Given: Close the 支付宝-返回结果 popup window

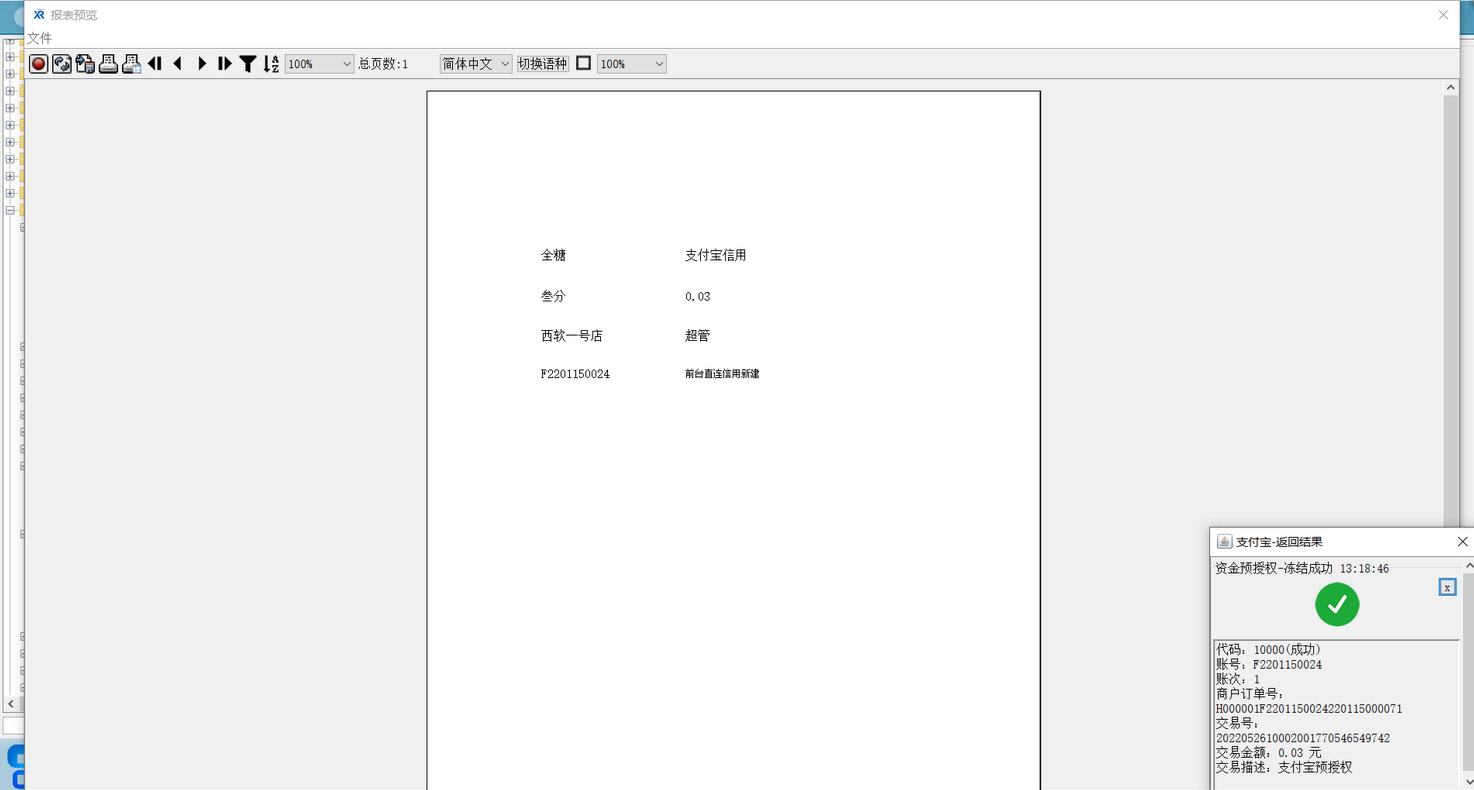Looking at the screenshot, I should [x=1462, y=541].
